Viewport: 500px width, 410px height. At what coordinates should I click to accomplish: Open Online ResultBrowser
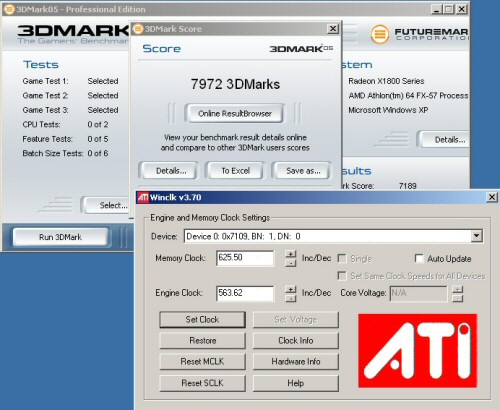235,113
